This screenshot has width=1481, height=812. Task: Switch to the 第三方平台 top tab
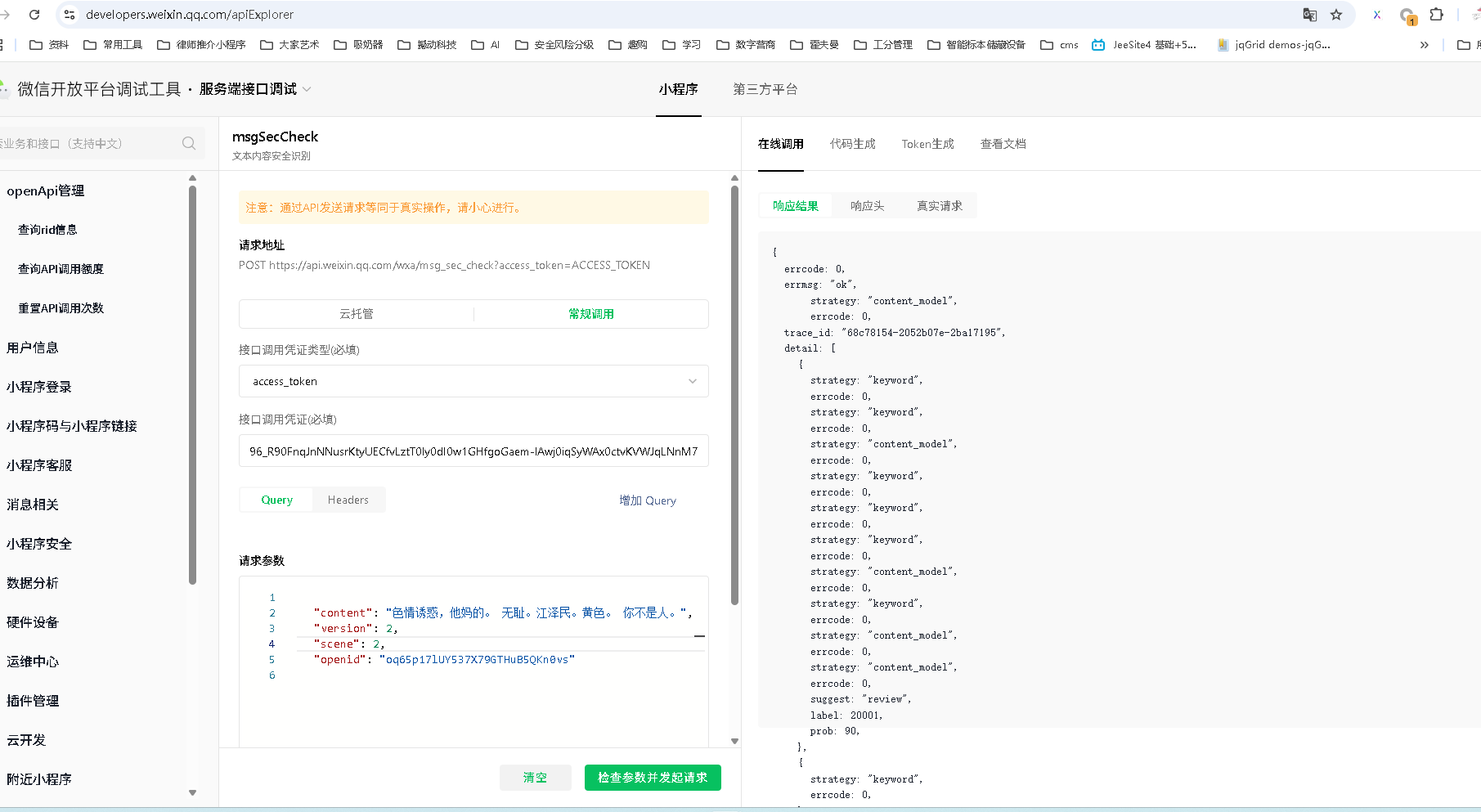tap(765, 89)
